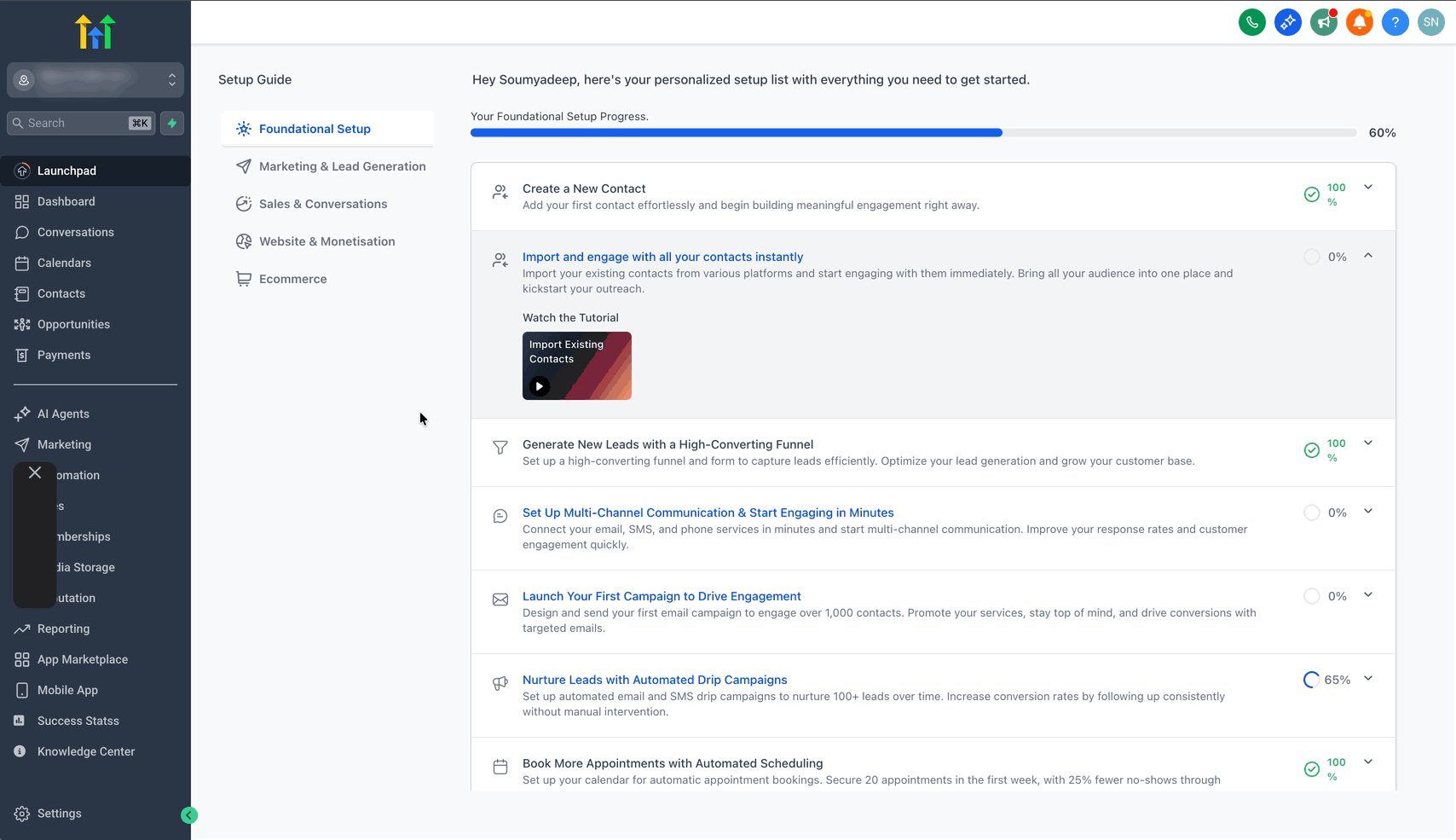Click Import and engage contacts link
The image size is (1456, 840).
662,257
